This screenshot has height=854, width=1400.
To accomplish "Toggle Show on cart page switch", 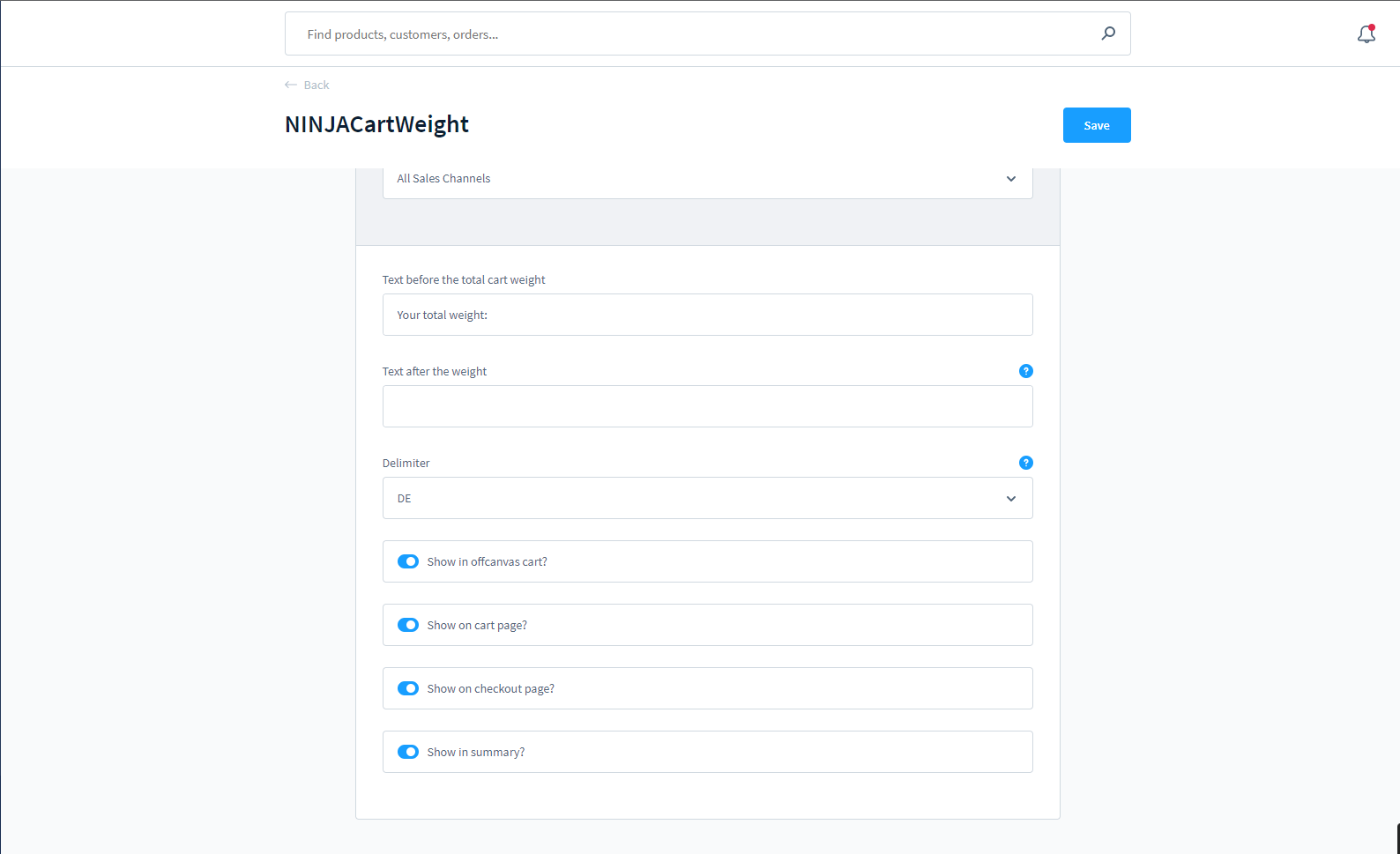I will tap(408, 625).
